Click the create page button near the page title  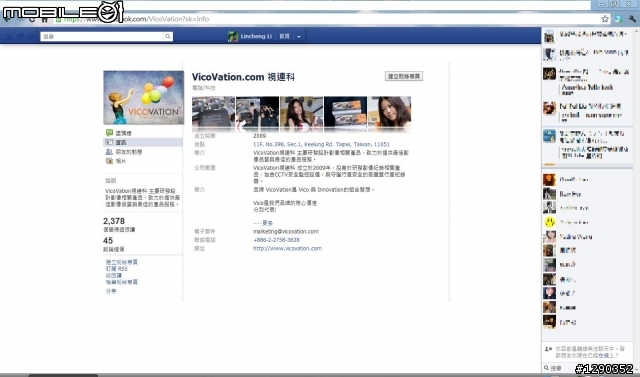404,76
